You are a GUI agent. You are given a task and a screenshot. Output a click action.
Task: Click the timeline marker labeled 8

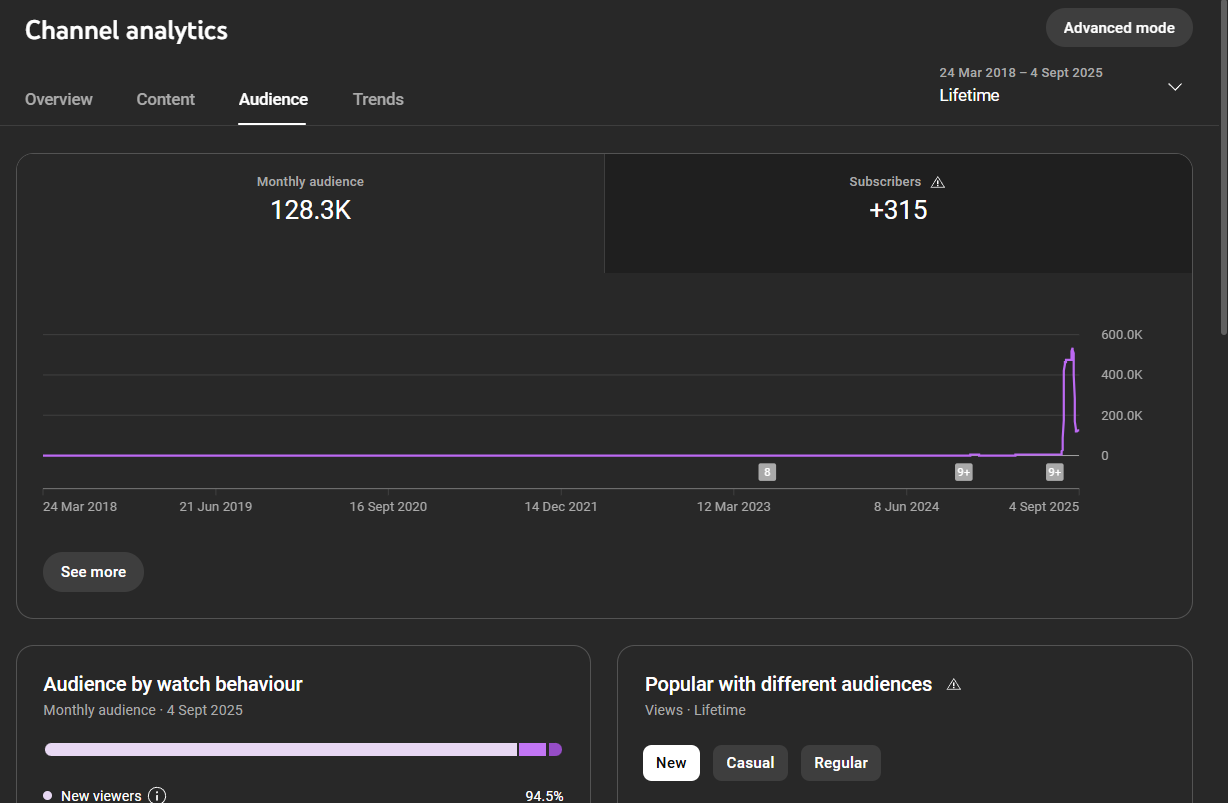coord(767,472)
